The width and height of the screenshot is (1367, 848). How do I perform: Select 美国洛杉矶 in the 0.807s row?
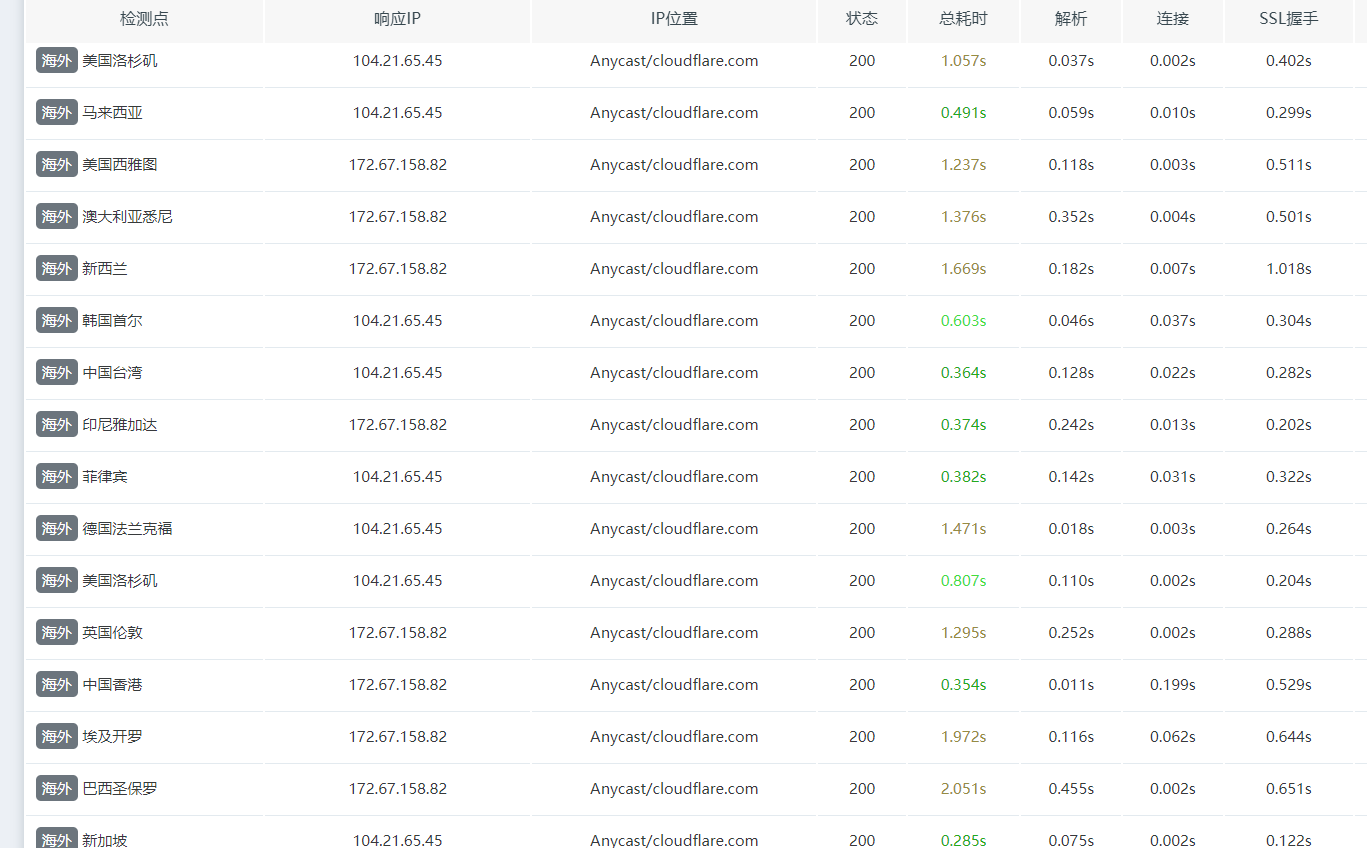click(120, 581)
